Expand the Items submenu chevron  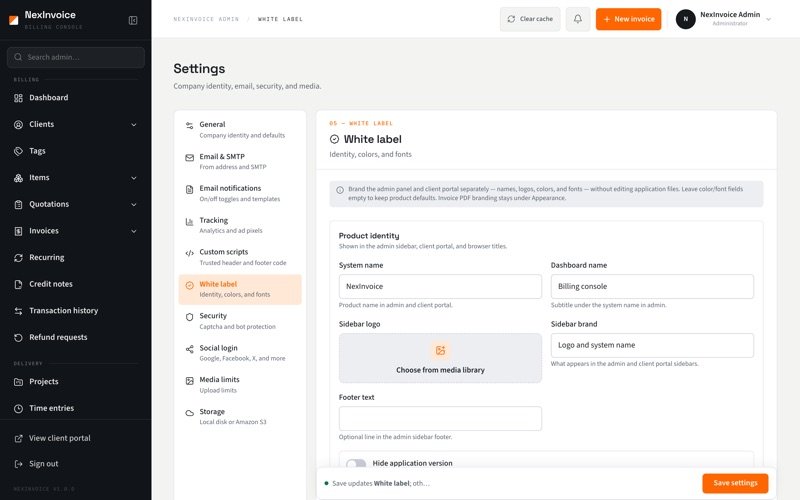coord(134,178)
